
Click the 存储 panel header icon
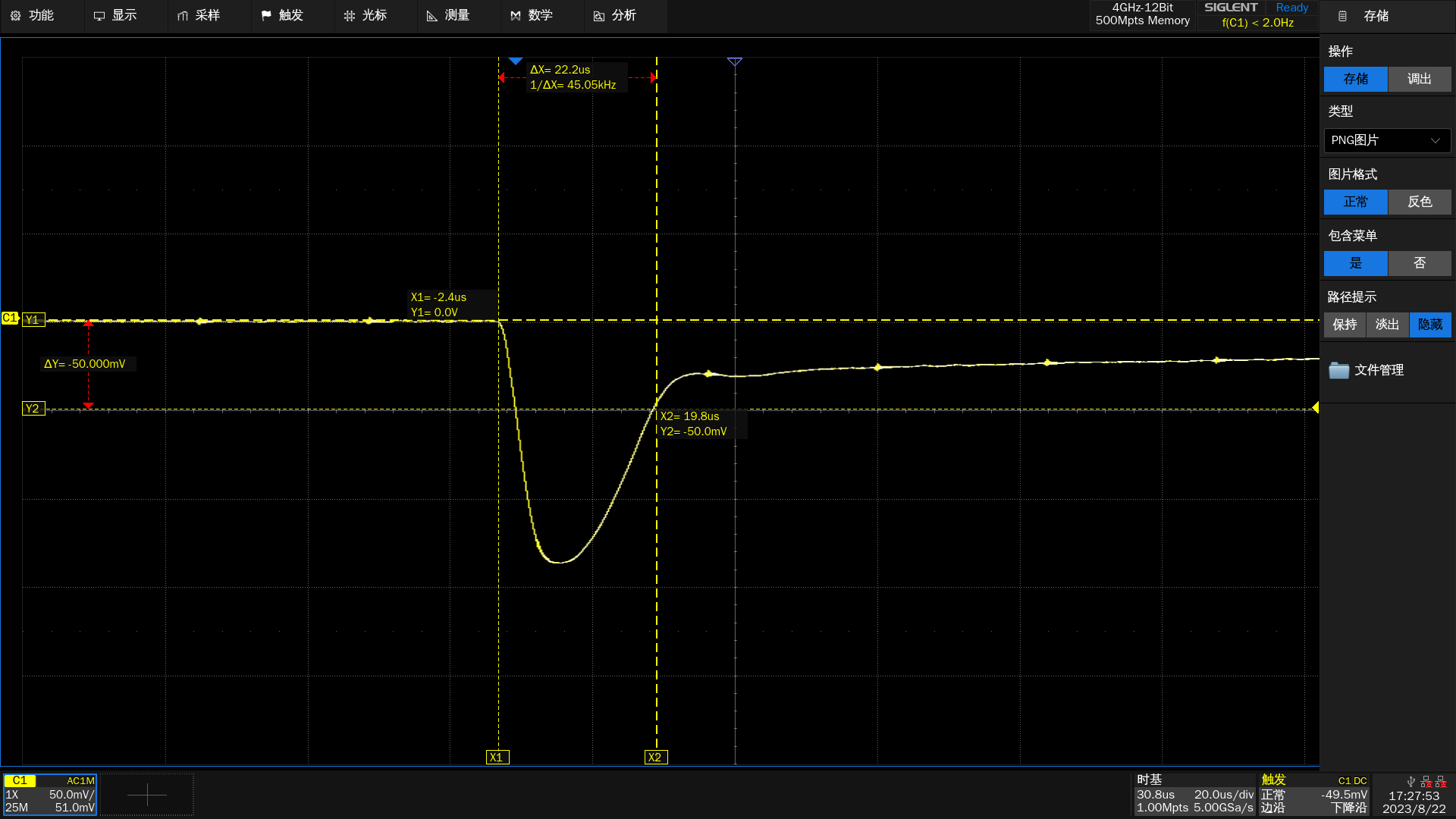(x=1342, y=16)
